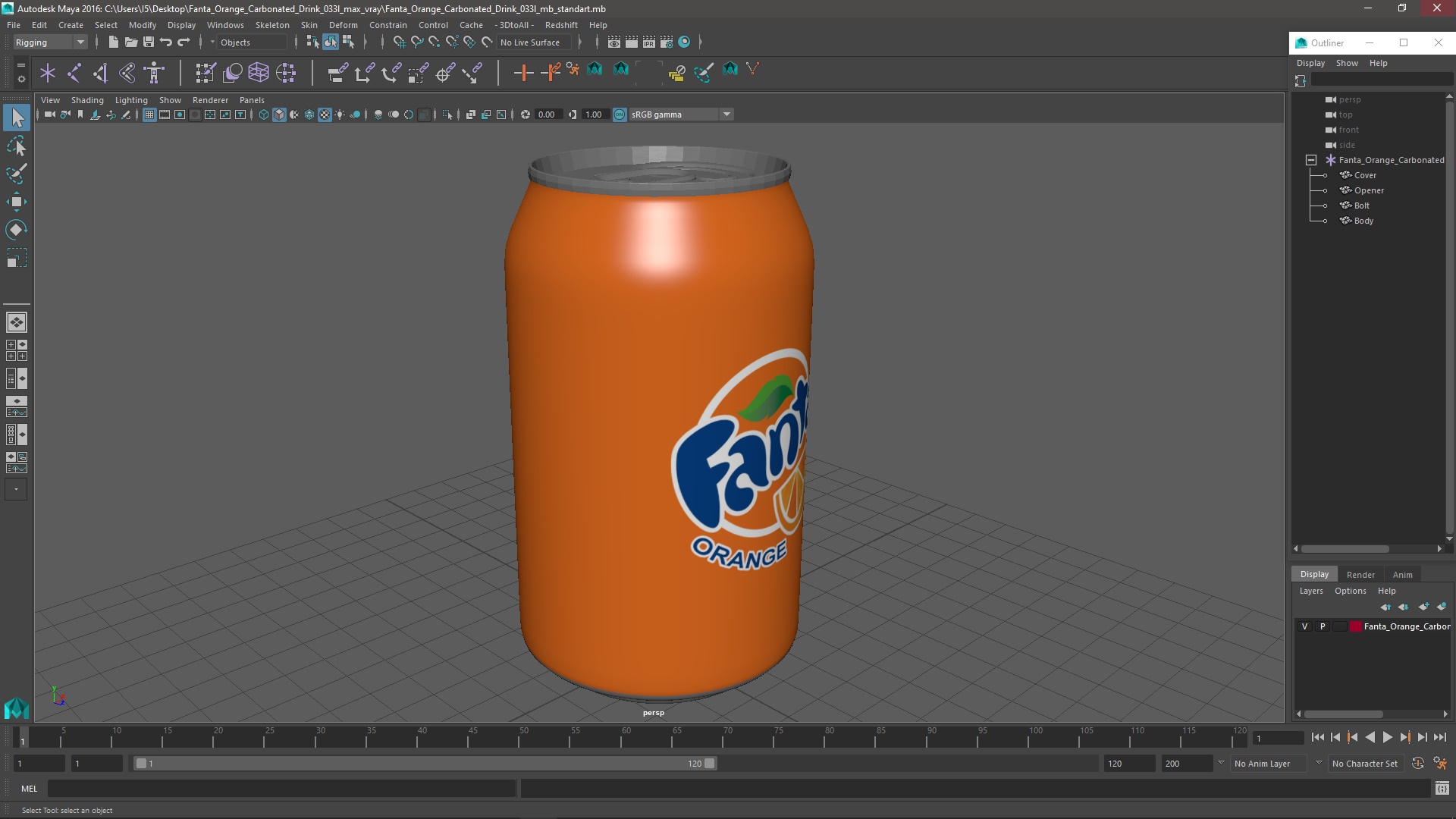
Task: Click the Set Key orange plus shelf icon
Action: [x=523, y=73]
